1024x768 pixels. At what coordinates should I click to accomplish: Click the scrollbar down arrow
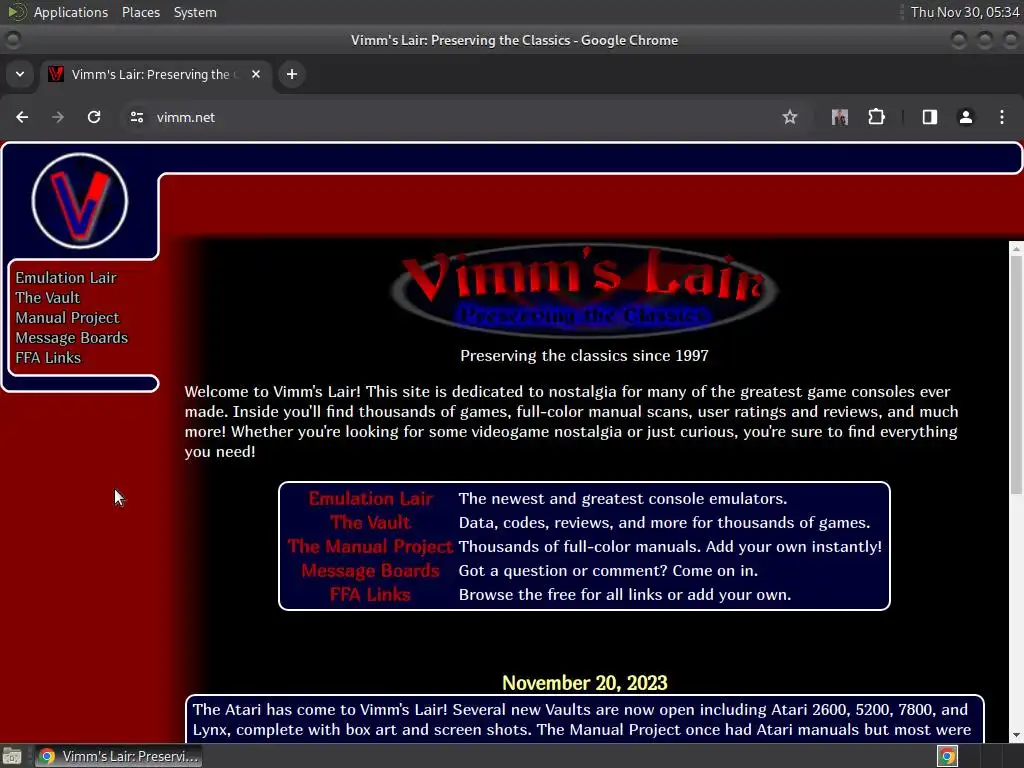1016,735
